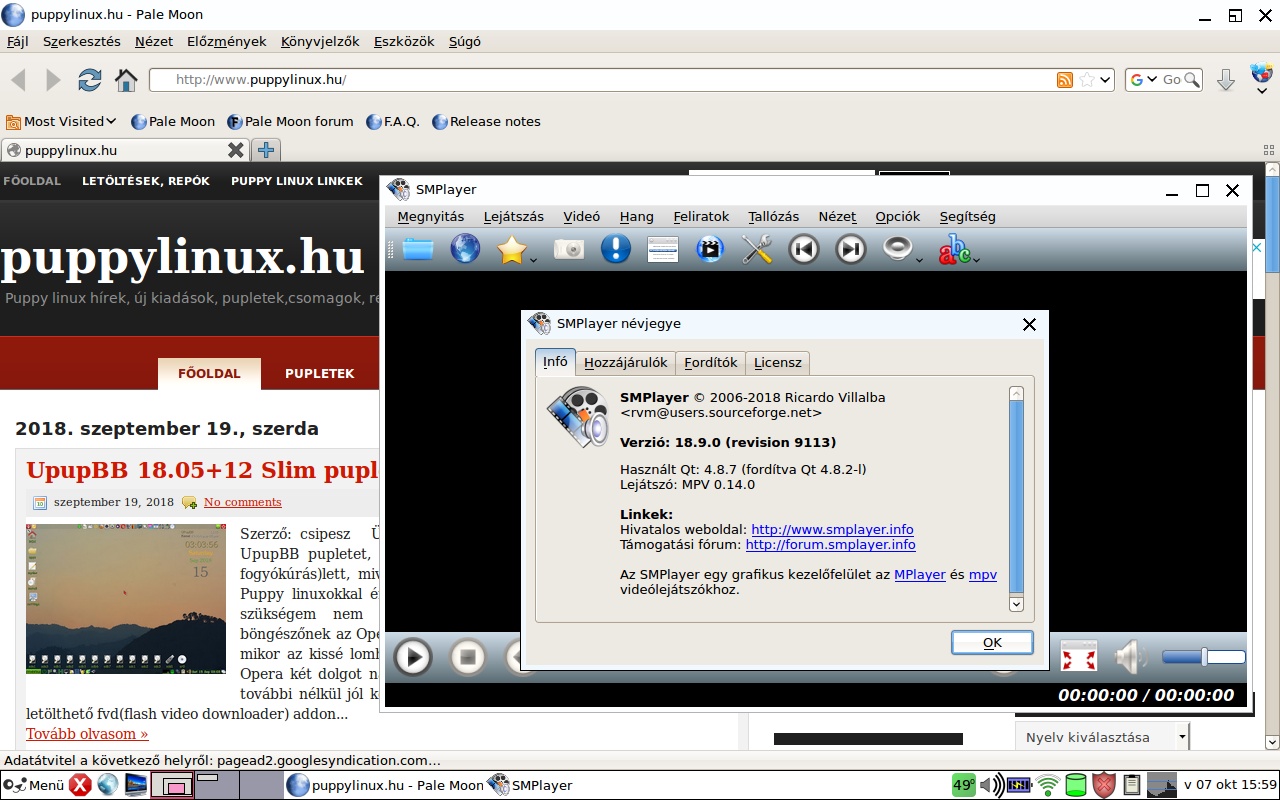Image resolution: width=1280 pixels, height=800 pixels.
Task: Switch to the Fordítók tab
Action: (711, 362)
